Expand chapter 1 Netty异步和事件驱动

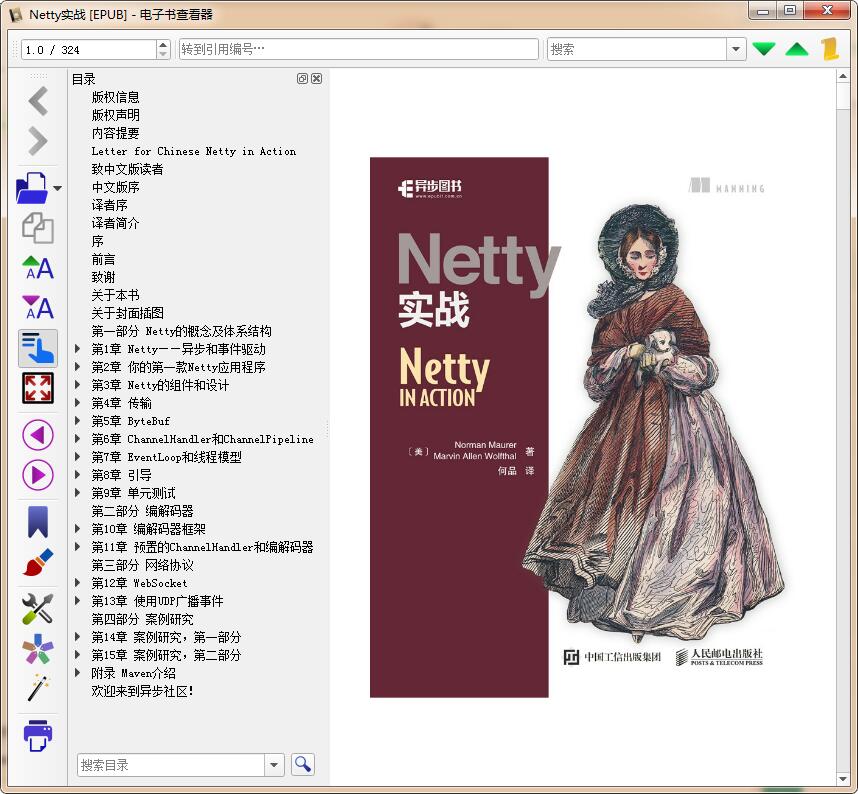click(78, 349)
